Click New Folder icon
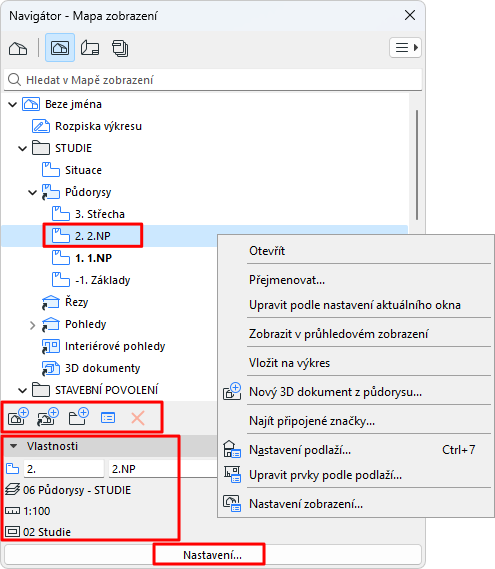Image resolution: width=495 pixels, height=569 pixels. [x=78, y=417]
